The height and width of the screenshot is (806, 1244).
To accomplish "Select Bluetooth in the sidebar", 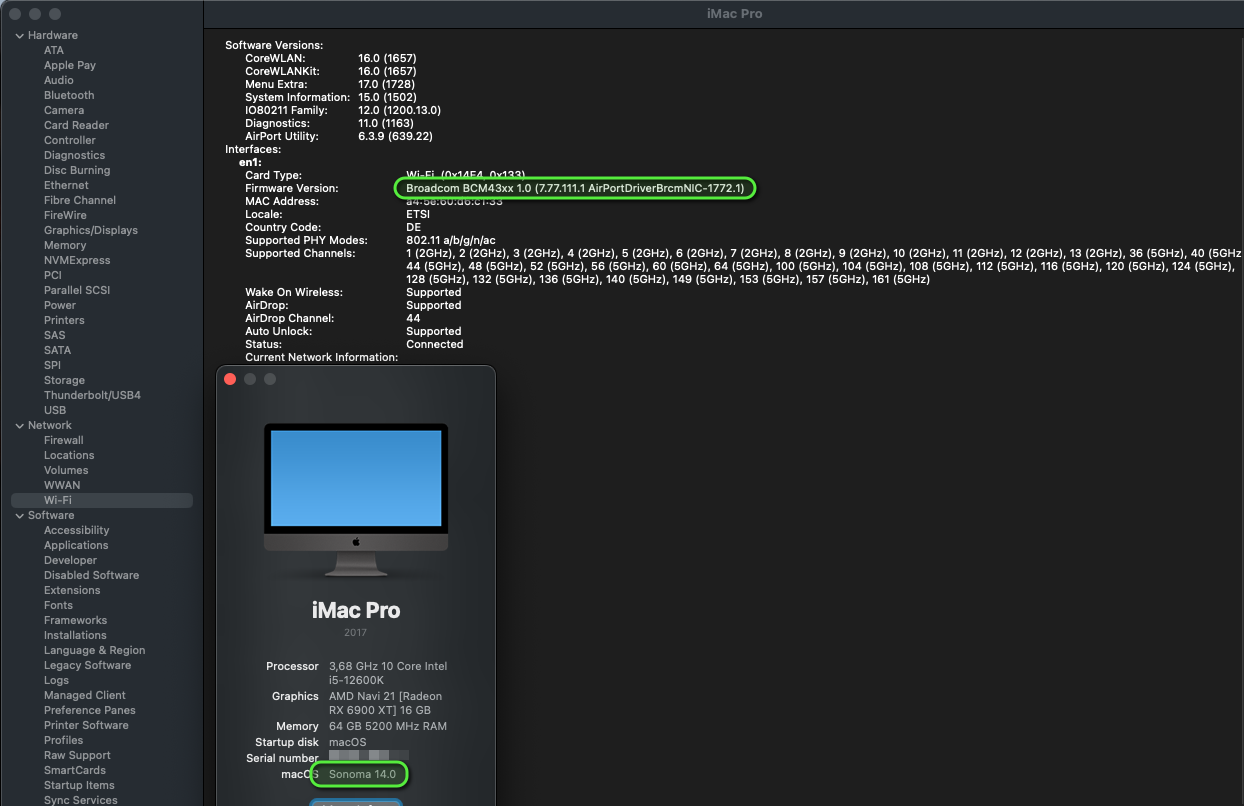I will point(69,95).
